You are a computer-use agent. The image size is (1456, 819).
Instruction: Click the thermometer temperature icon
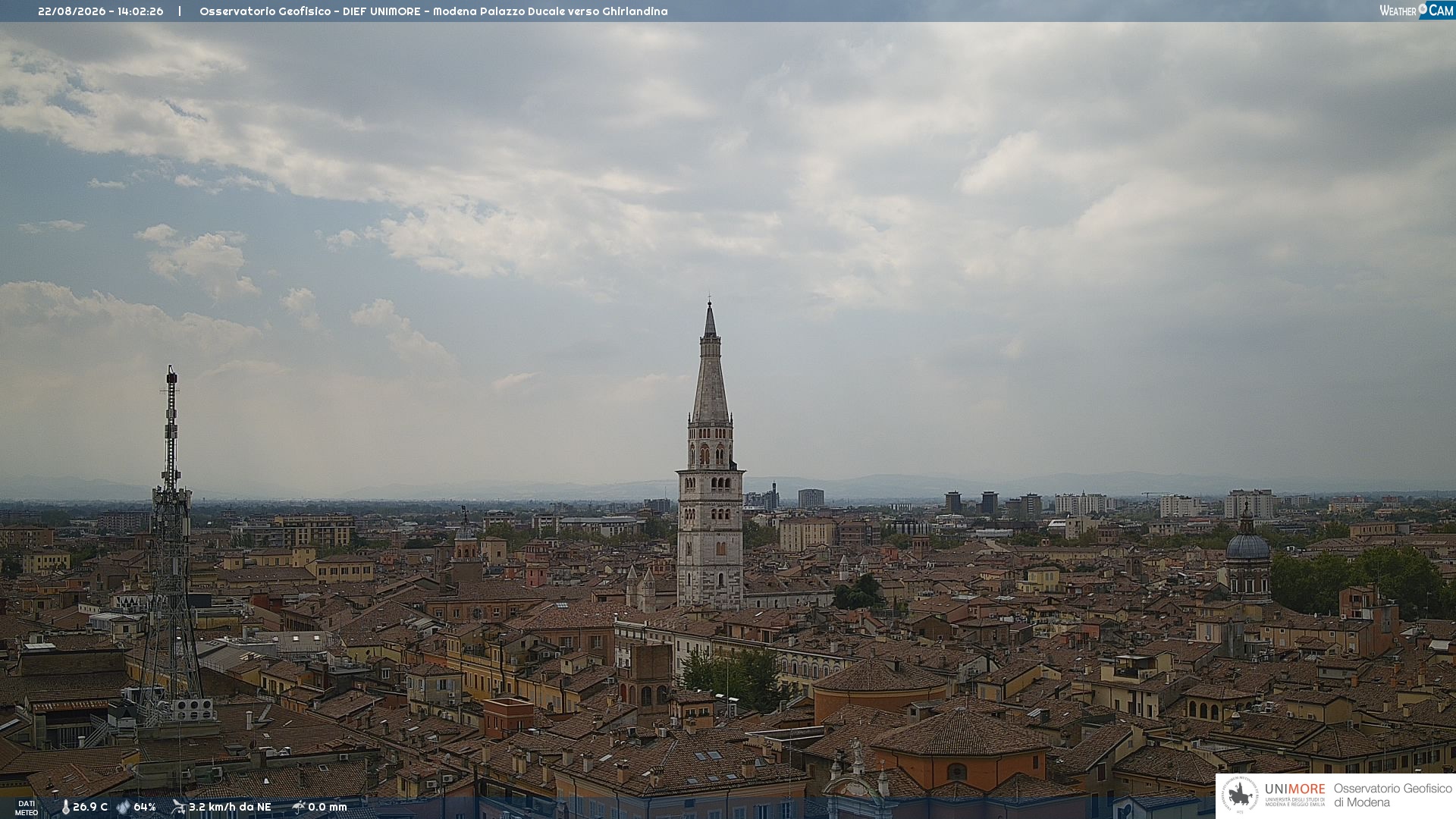[x=65, y=808]
